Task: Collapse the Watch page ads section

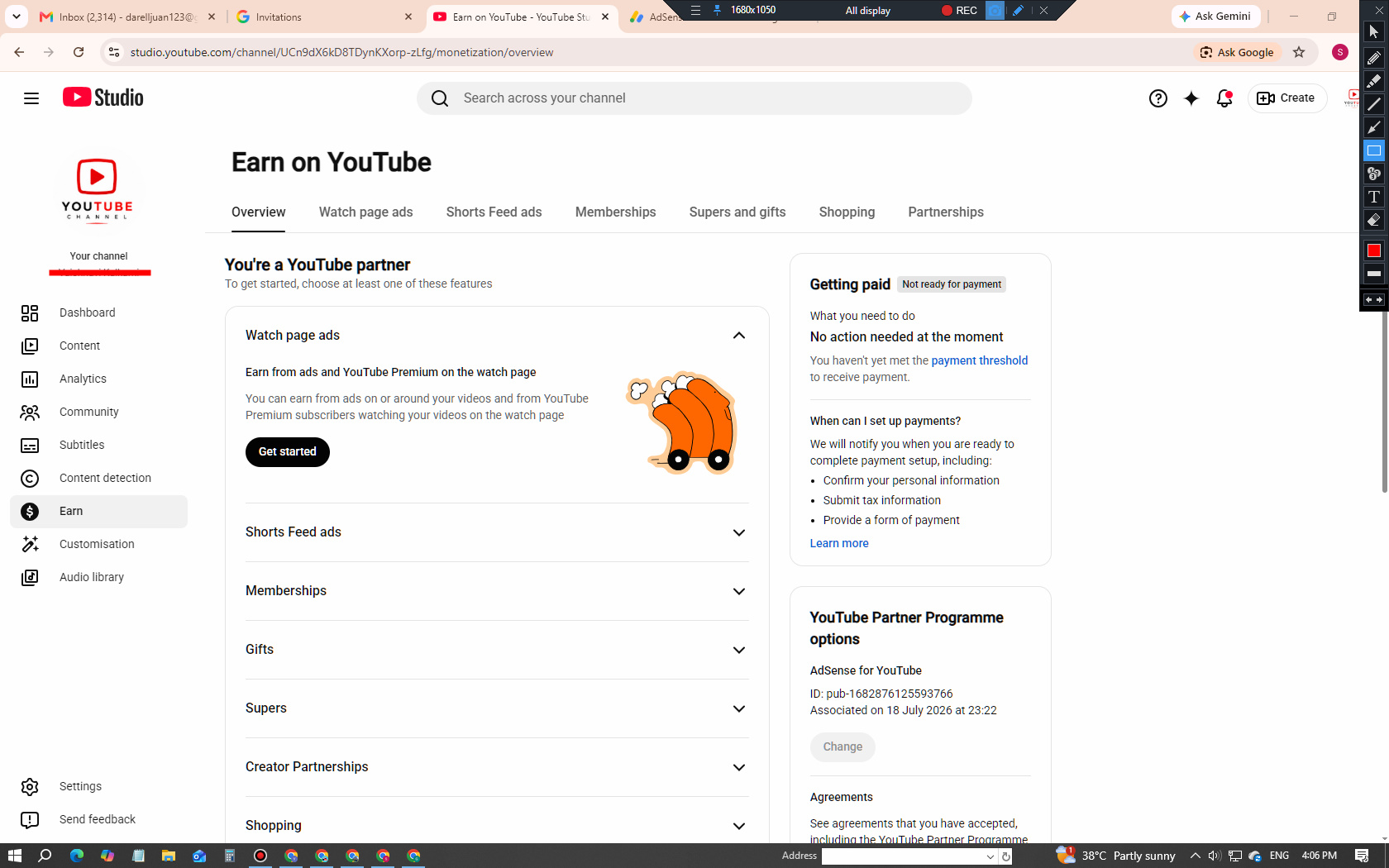Action: 739,336
